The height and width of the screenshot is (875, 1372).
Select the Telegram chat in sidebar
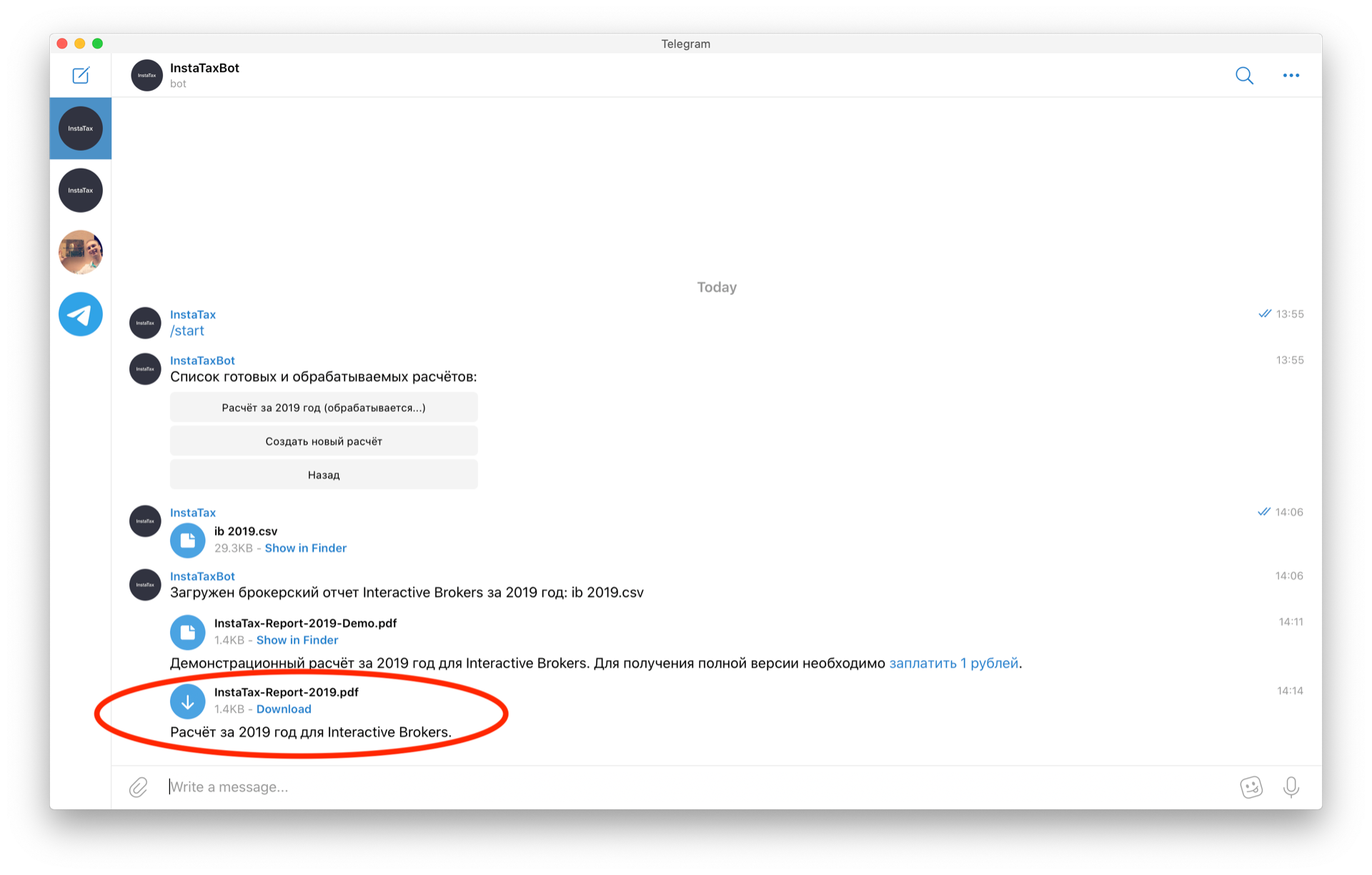pos(80,314)
